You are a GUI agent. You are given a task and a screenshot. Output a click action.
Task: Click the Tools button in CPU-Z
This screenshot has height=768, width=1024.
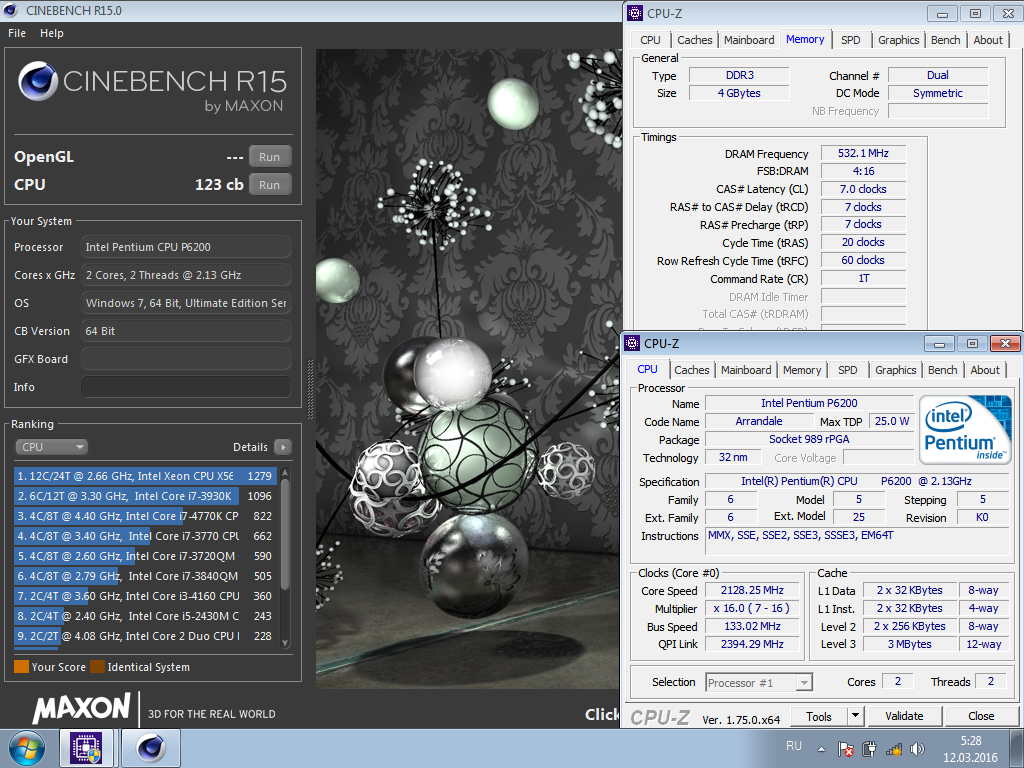(819, 716)
